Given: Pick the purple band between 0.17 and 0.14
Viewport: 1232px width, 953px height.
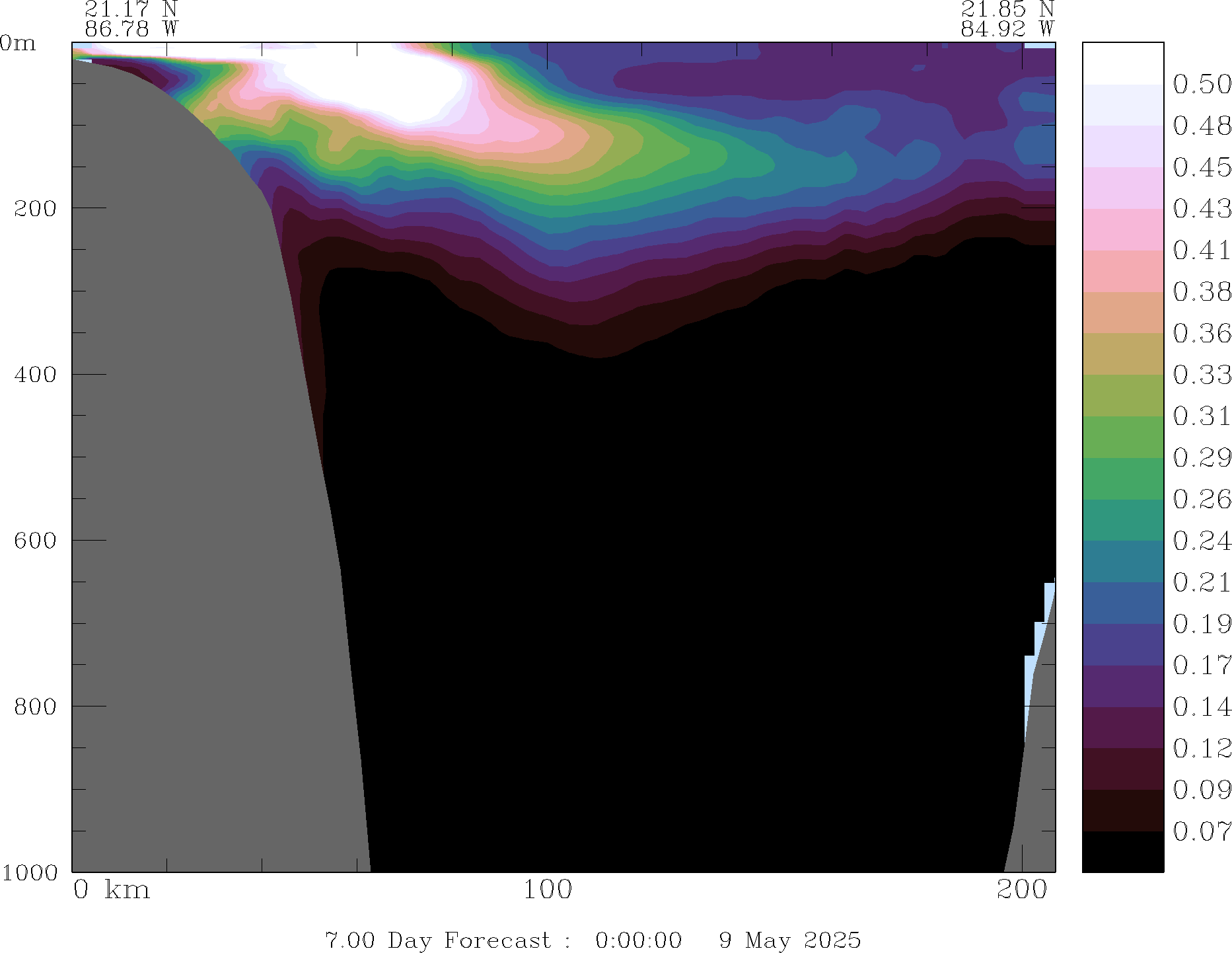Looking at the screenshot, I should click(x=1122, y=686).
